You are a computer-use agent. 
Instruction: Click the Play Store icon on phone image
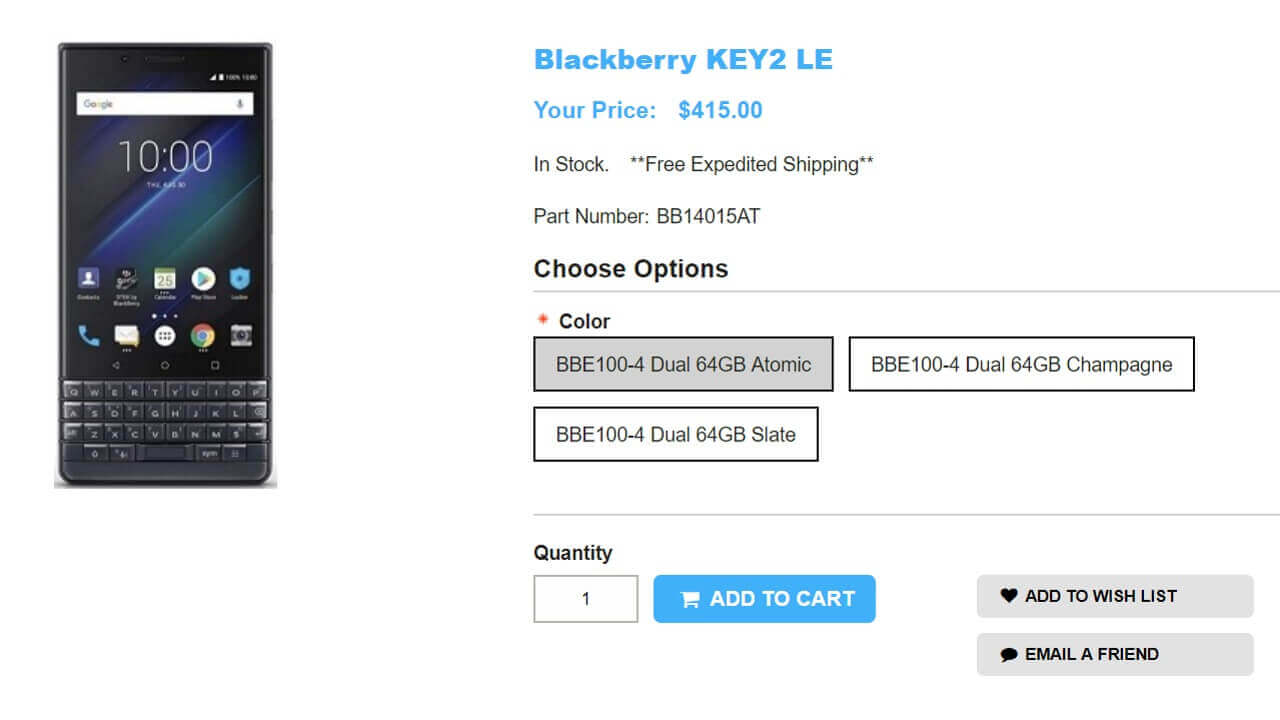point(203,279)
